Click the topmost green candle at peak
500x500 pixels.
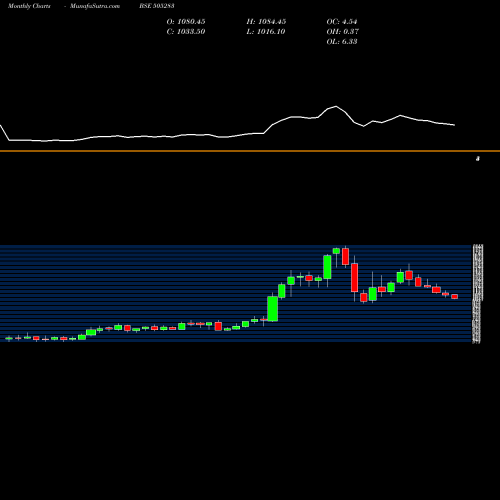(x=336, y=251)
